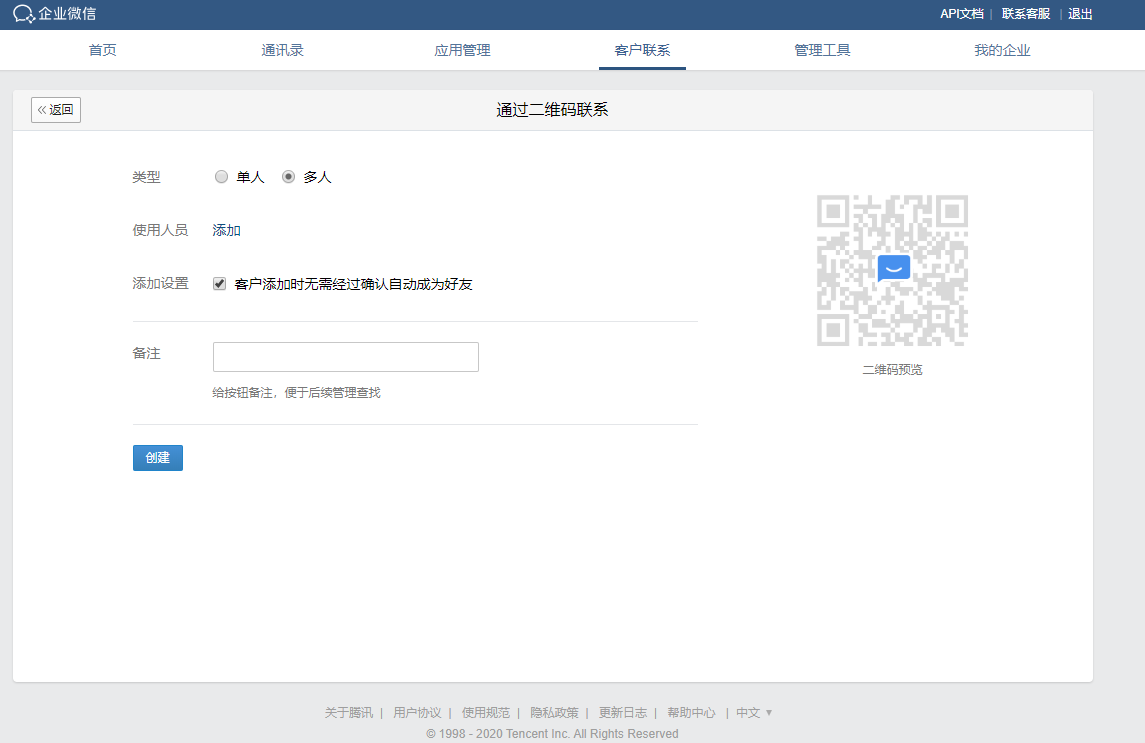Click the 使用人员 field label
The image size is (1145, 743).
point(160,230)
